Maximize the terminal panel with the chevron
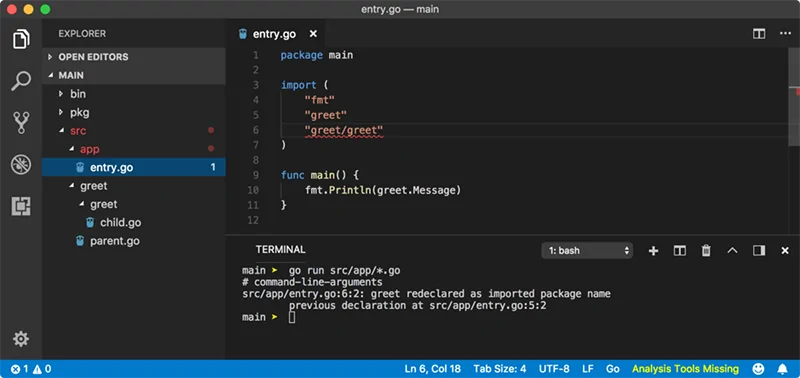 pyautogui.click(x=733, y=250)
